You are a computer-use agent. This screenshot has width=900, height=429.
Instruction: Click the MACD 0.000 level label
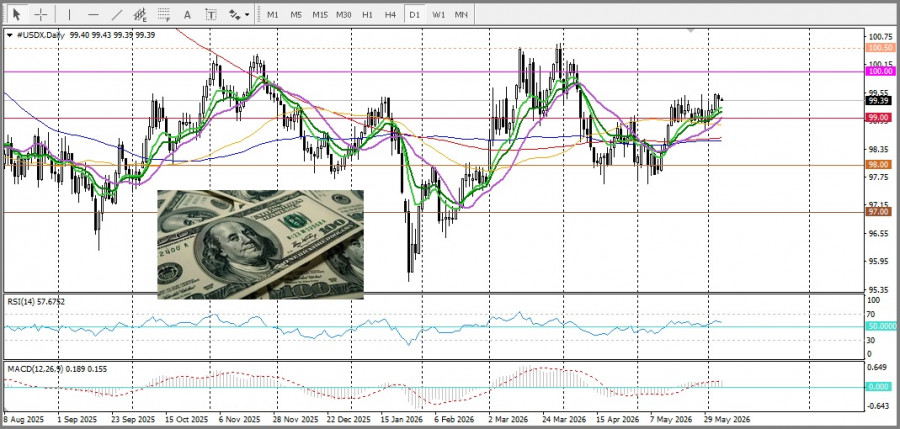(879, 387)
